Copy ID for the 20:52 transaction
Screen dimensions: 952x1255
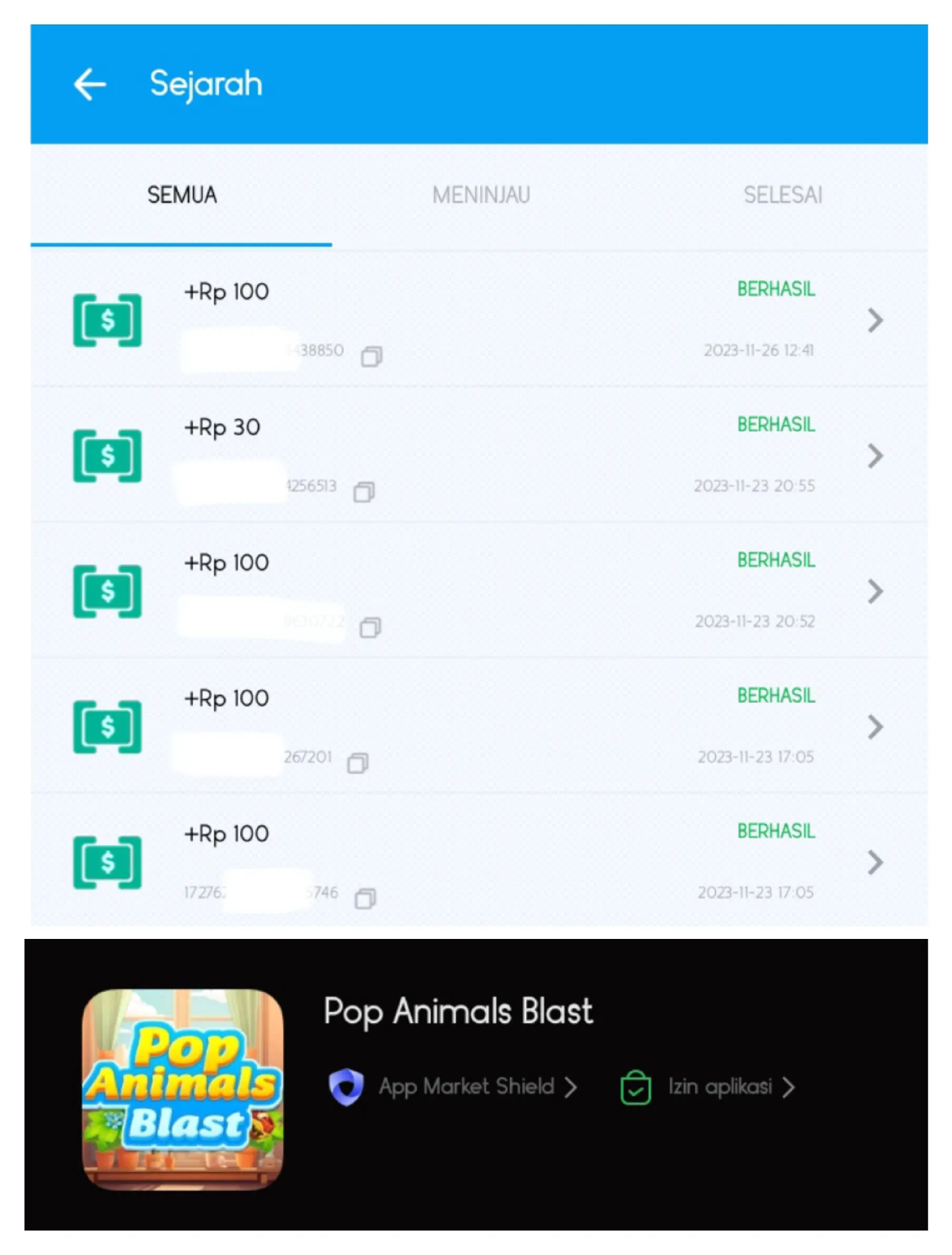[370, 627]
